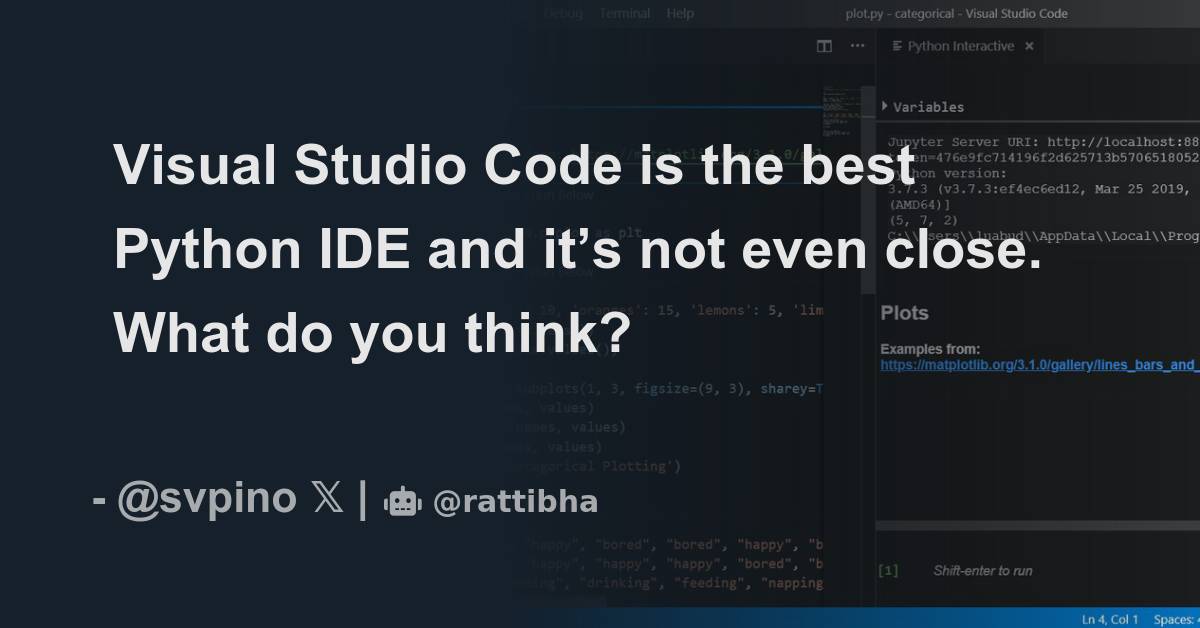This screenshot has height=628, width=1200.
Task: Open more actions via the ellipsis icon
Action: 856,46
